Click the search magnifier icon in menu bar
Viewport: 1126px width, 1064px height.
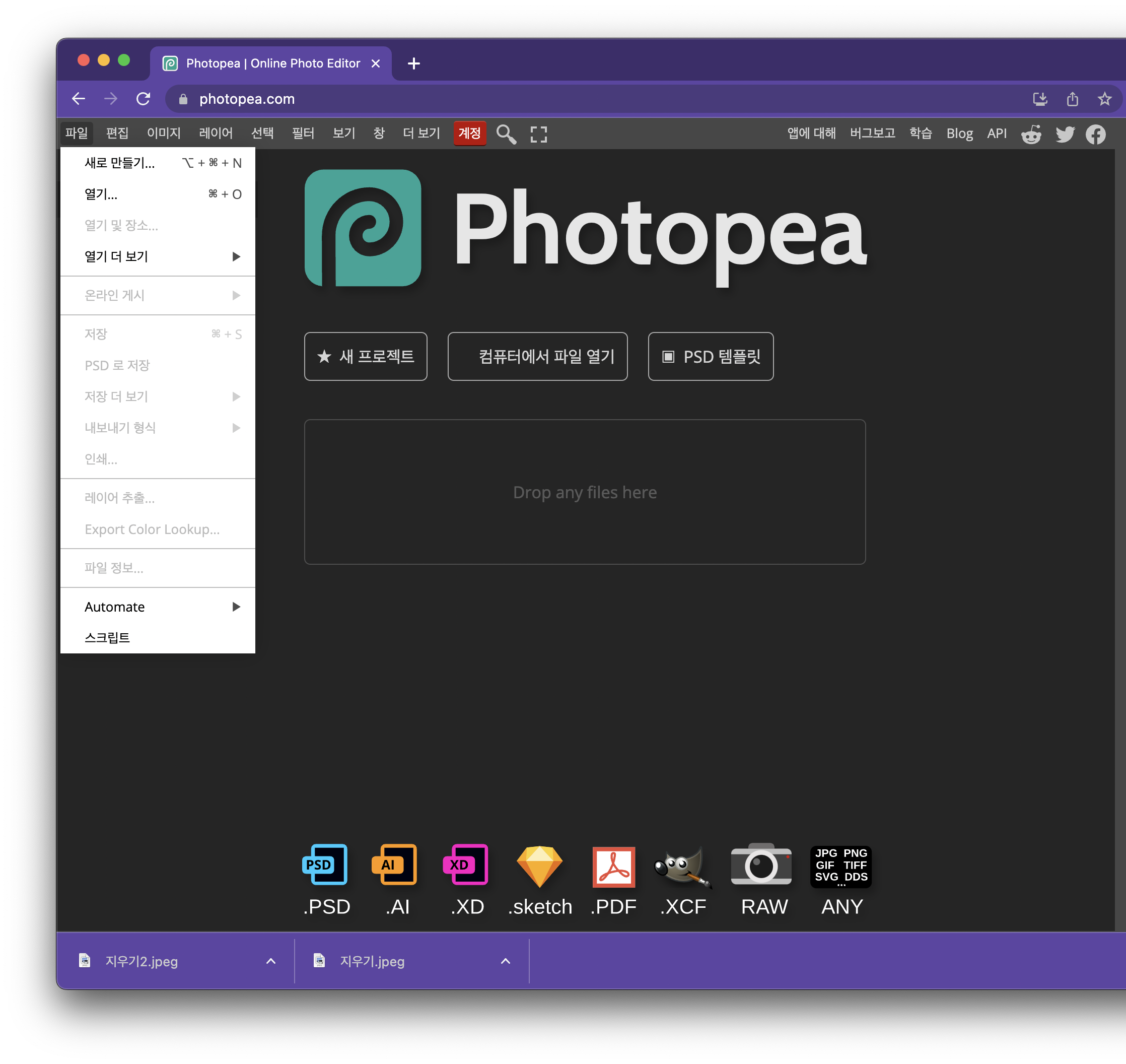[506, 134]
